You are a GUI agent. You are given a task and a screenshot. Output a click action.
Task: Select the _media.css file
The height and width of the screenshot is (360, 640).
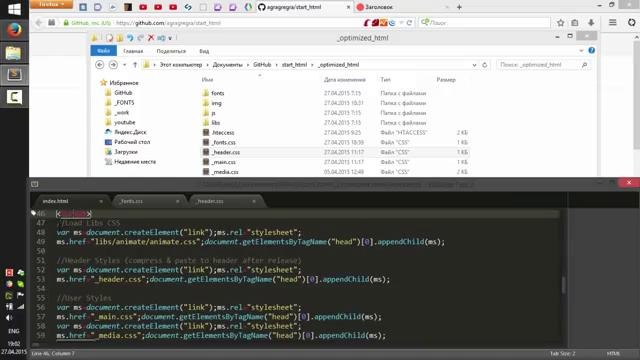pyautogui.click(x=335, y=171)
